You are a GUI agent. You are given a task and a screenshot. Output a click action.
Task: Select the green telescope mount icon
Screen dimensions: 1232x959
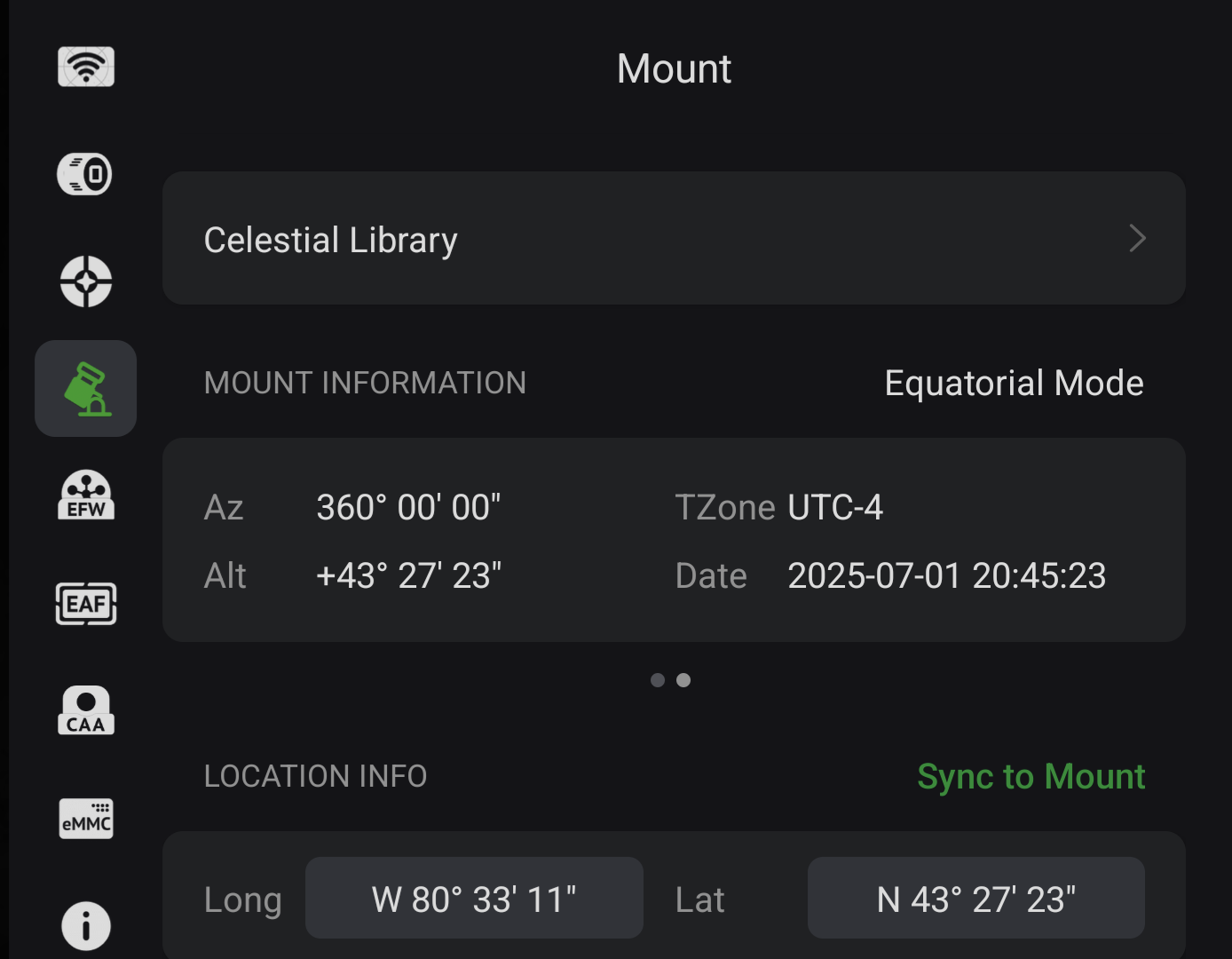pos(86,388)
